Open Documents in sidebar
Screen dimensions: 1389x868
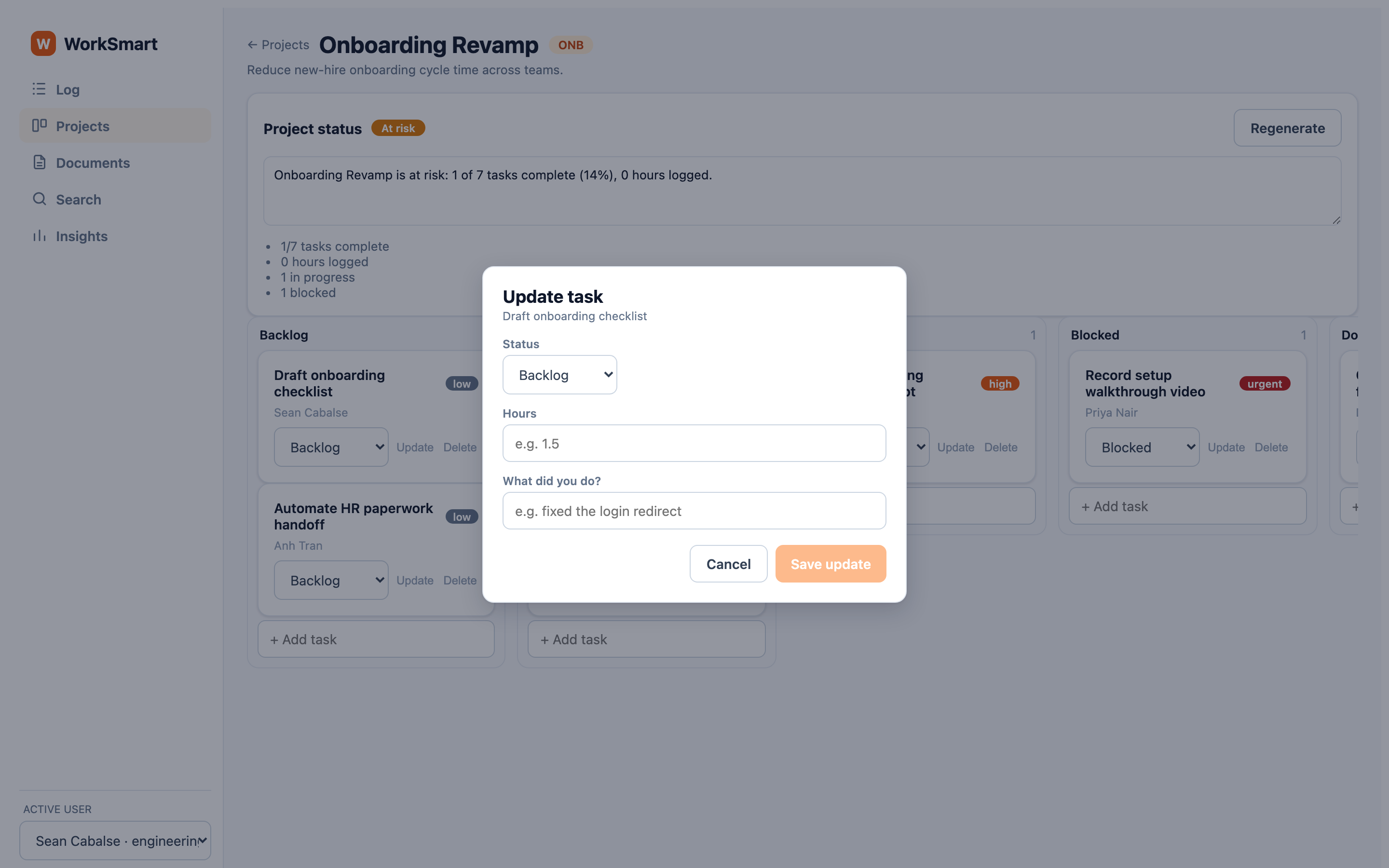115,163
